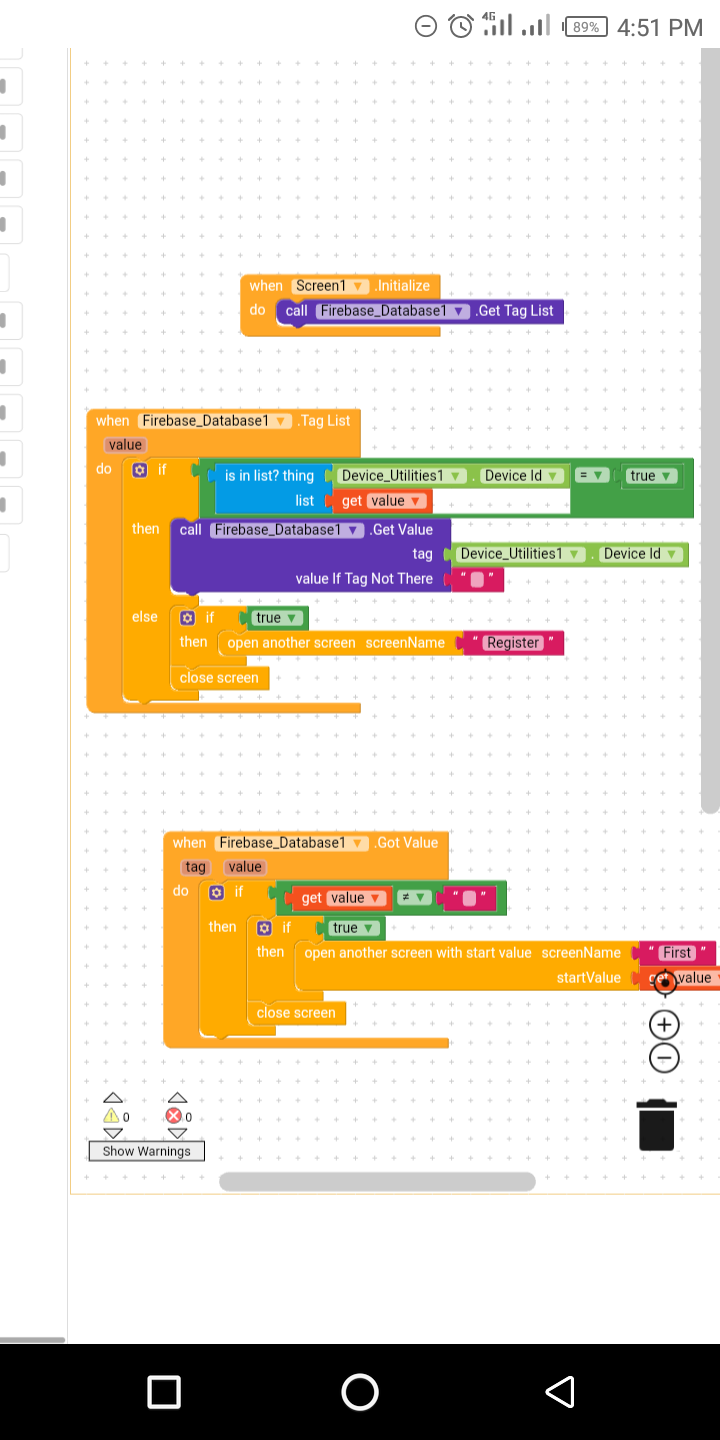Open get value dropdown in not-equal comparison
The image size is (720, 1440).
pos(357,898)
